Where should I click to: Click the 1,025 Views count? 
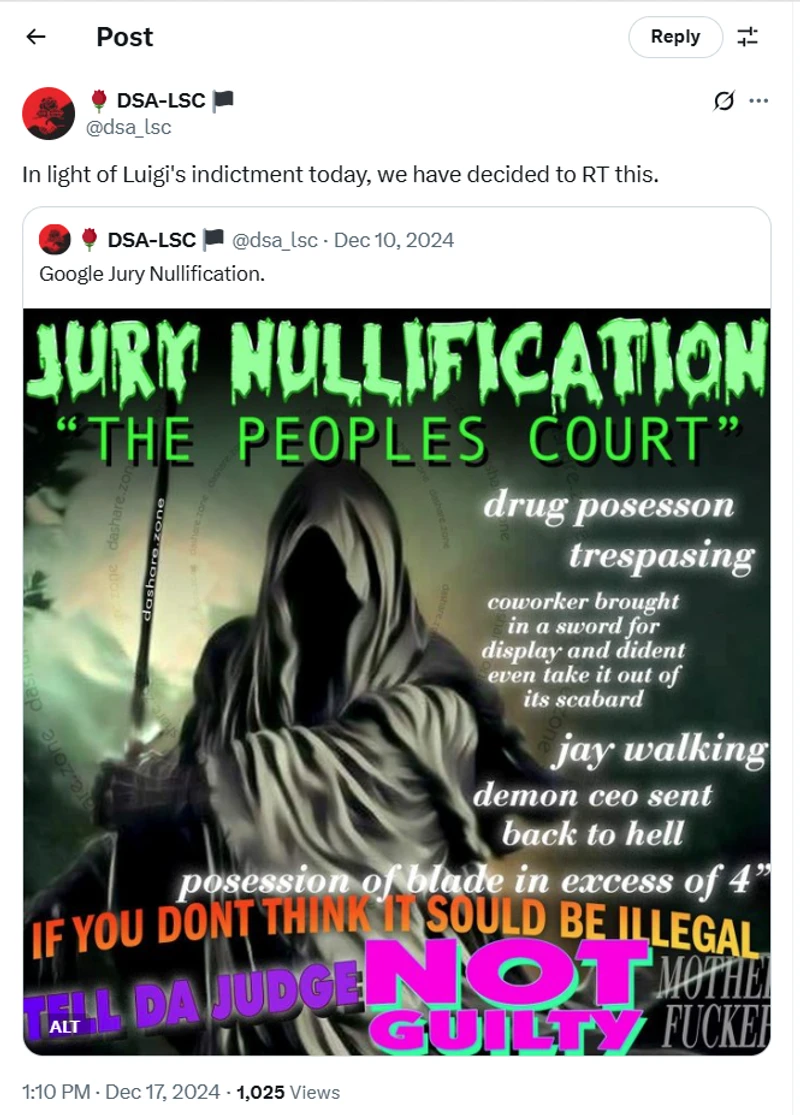coord(288,1092)
